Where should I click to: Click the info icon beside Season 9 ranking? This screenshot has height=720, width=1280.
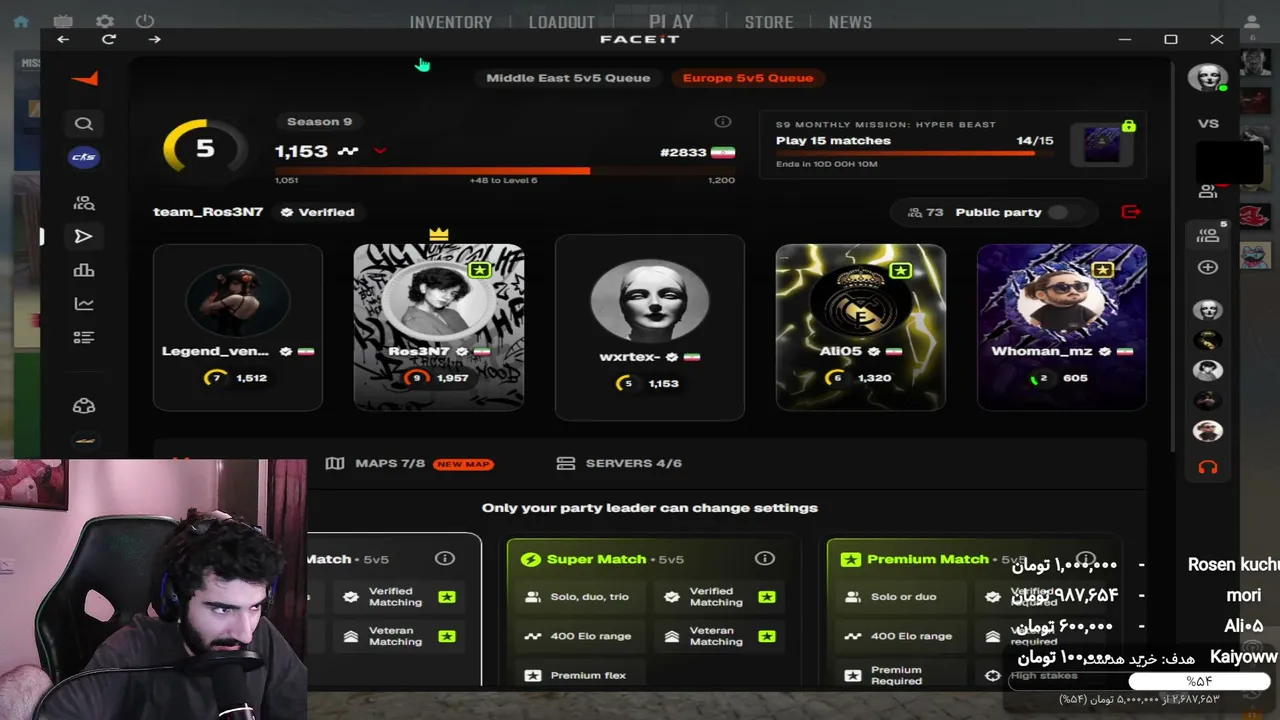(723, 122)
